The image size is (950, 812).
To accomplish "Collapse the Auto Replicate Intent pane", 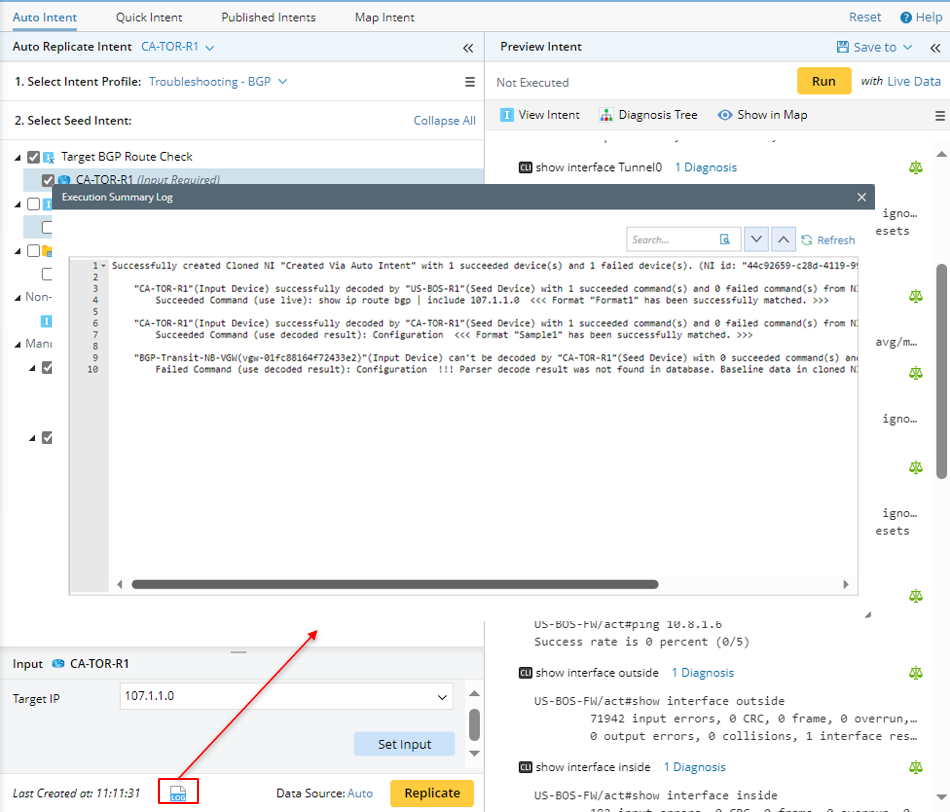I will tap(468, 48).
